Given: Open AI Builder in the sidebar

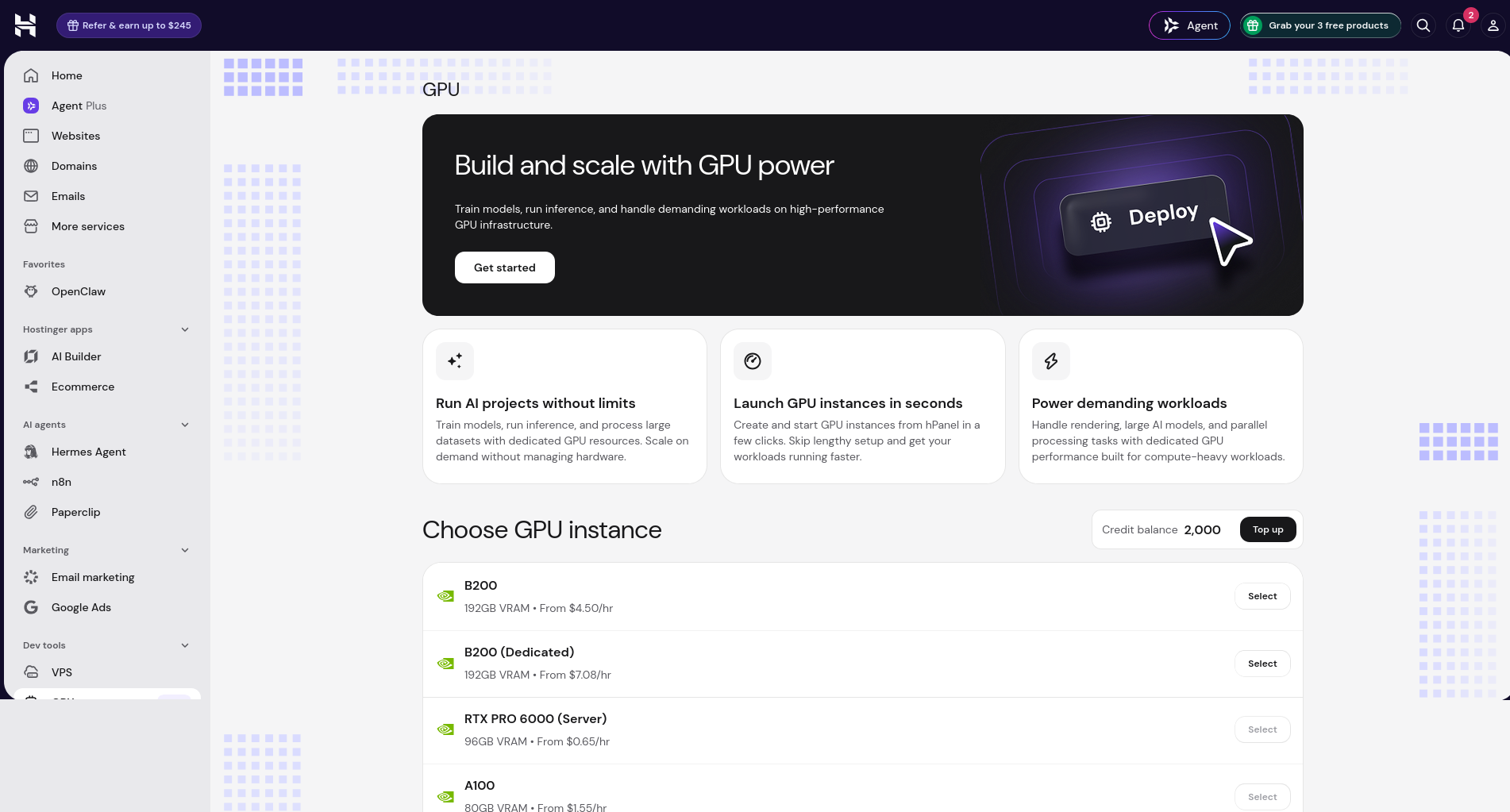Looking at the screenshot, I should click(x=107, y=356).
